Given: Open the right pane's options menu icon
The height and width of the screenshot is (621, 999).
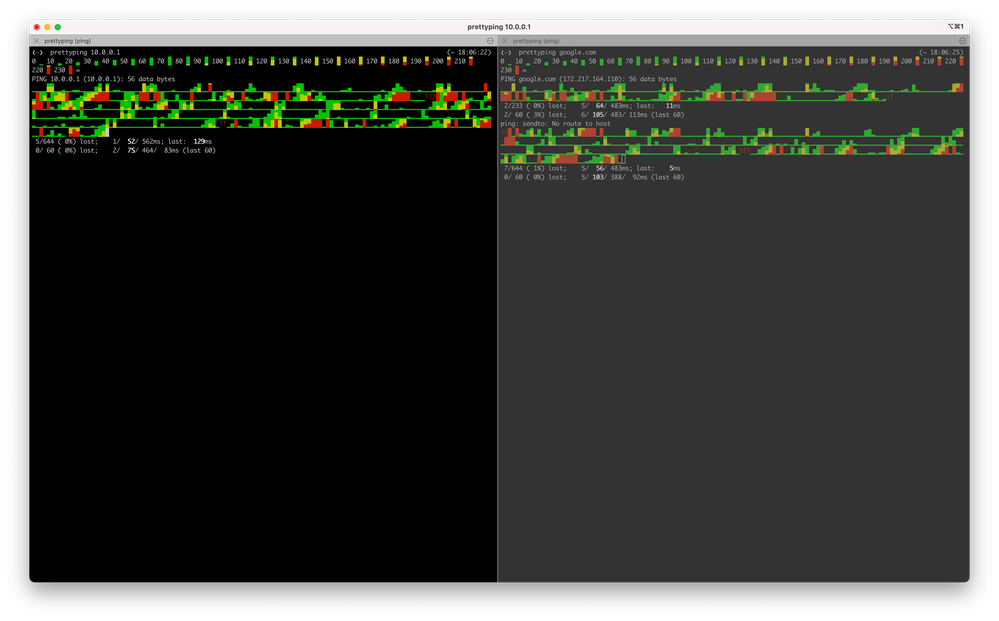Looking at the screenshot, I should [962, 41].
